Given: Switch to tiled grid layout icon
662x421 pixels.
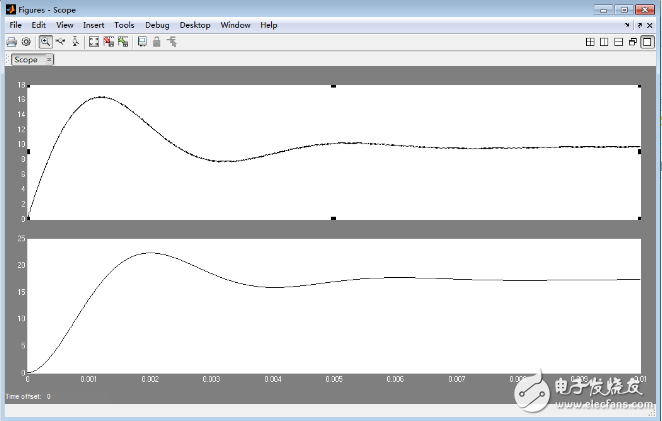Looking at the screenshot, I should (x=590, y=42).
